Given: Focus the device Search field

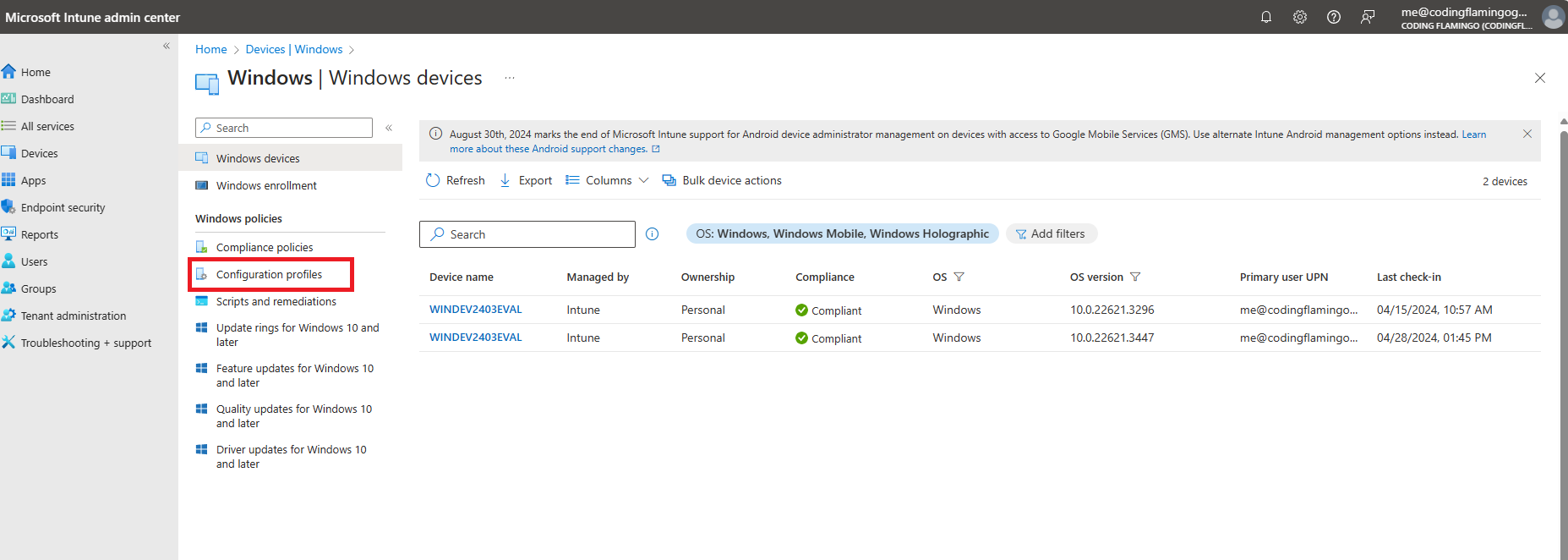Looking at the screenshot, I should (527, 234).
